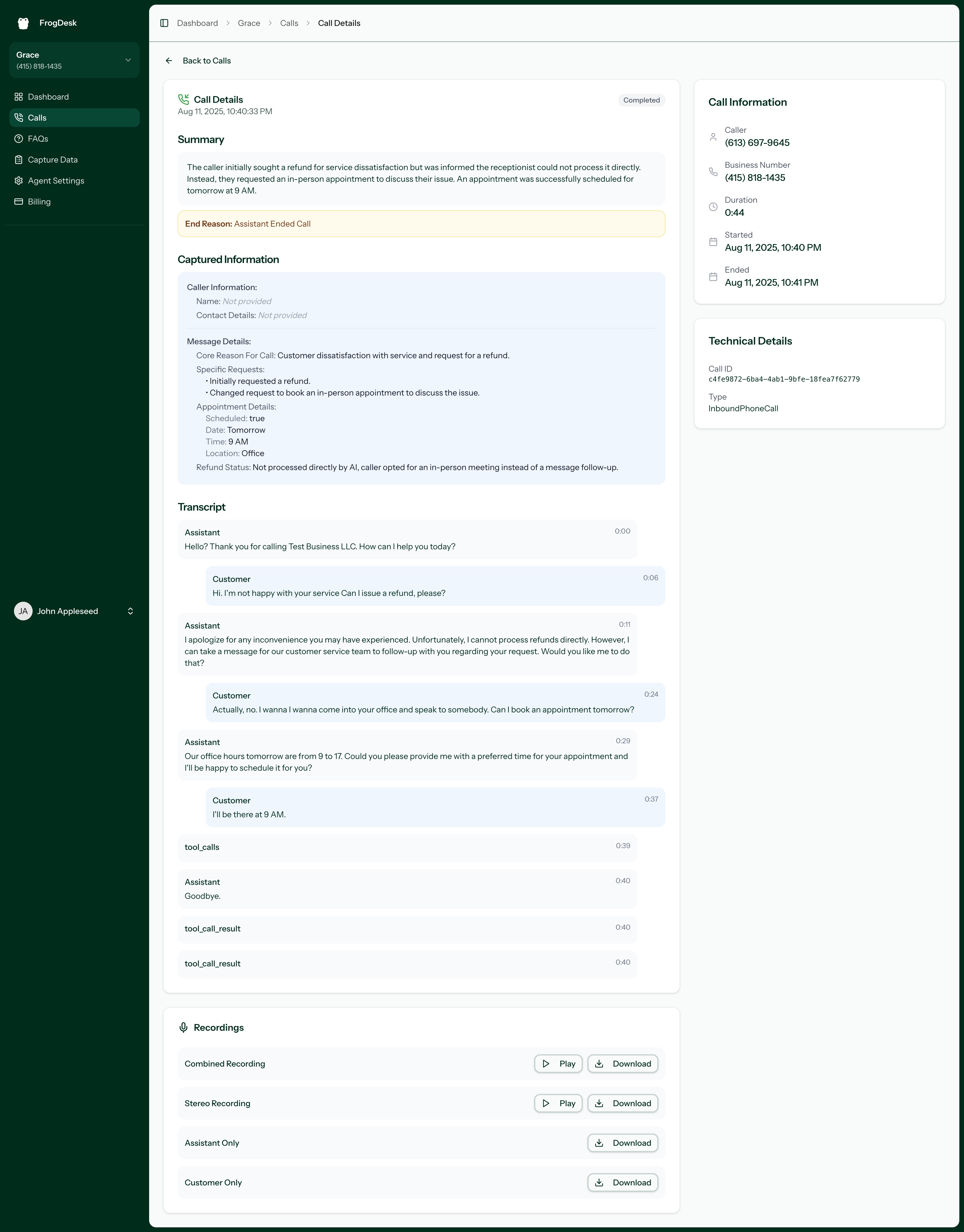964x1232 pixels.
Task: Toggle the sidebar panel icon in breadcrumb
Action: coord(165,23)
